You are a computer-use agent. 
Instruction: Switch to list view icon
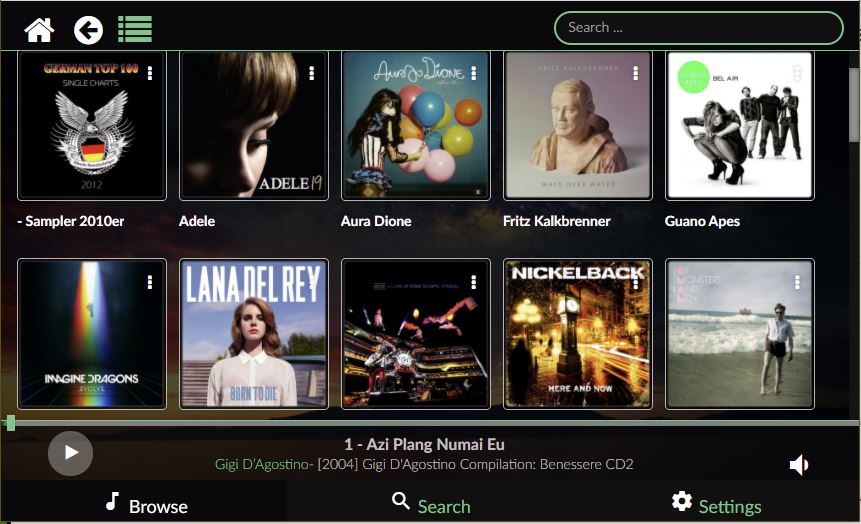click(x=135, y=29)
